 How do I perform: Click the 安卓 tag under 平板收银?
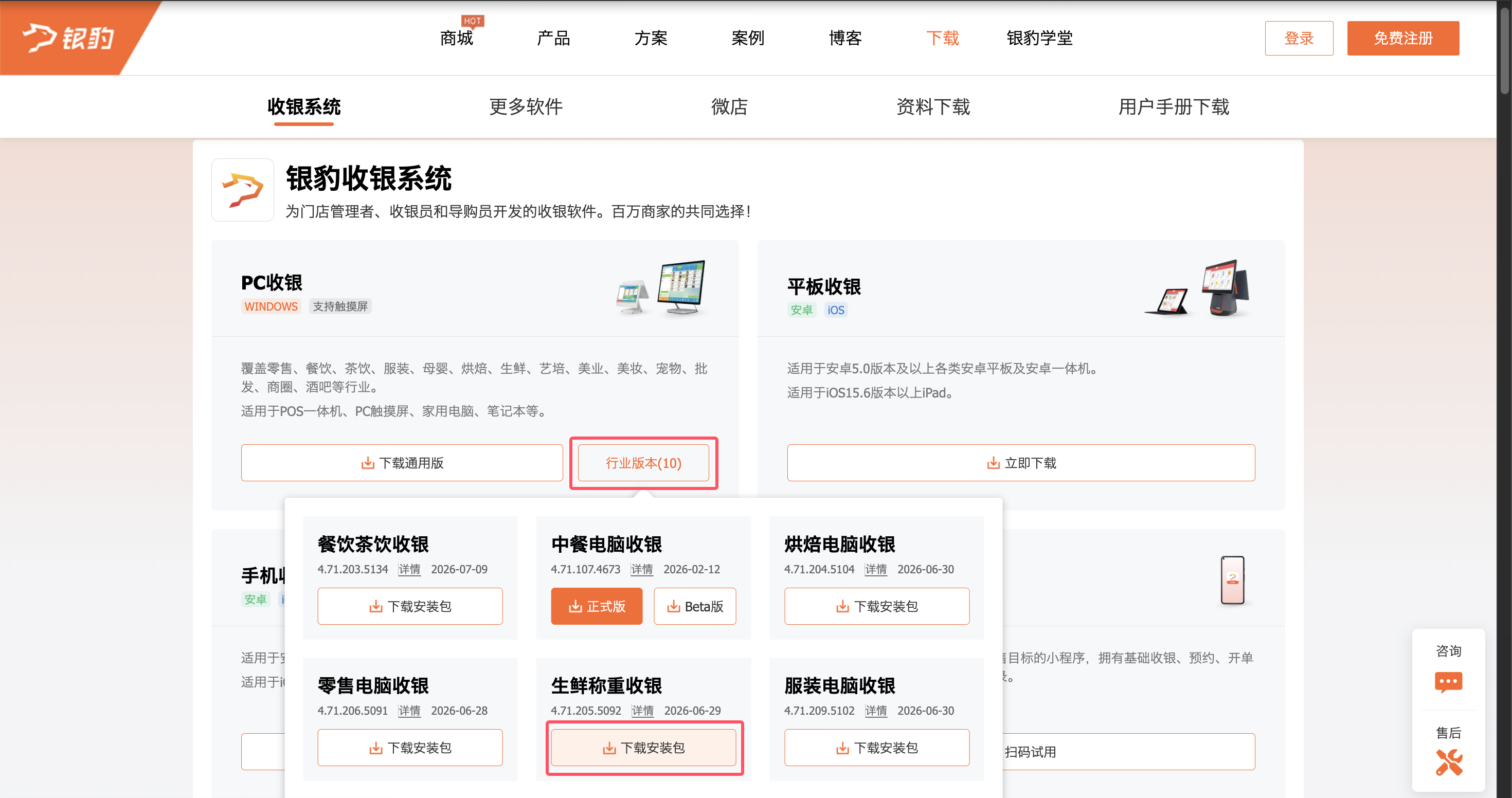(x=801, y=310)
